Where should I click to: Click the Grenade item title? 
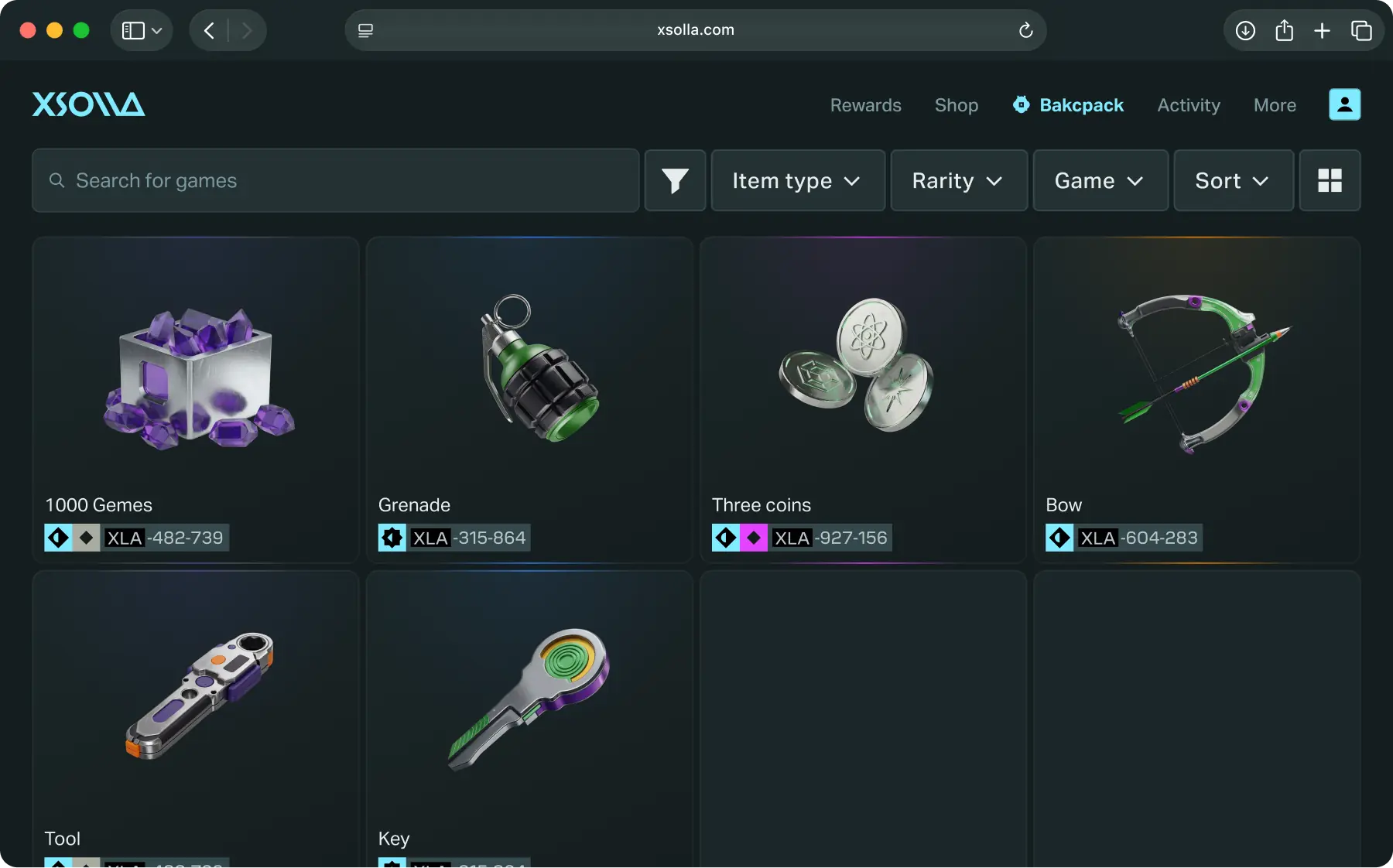click(x=414, y=505)
